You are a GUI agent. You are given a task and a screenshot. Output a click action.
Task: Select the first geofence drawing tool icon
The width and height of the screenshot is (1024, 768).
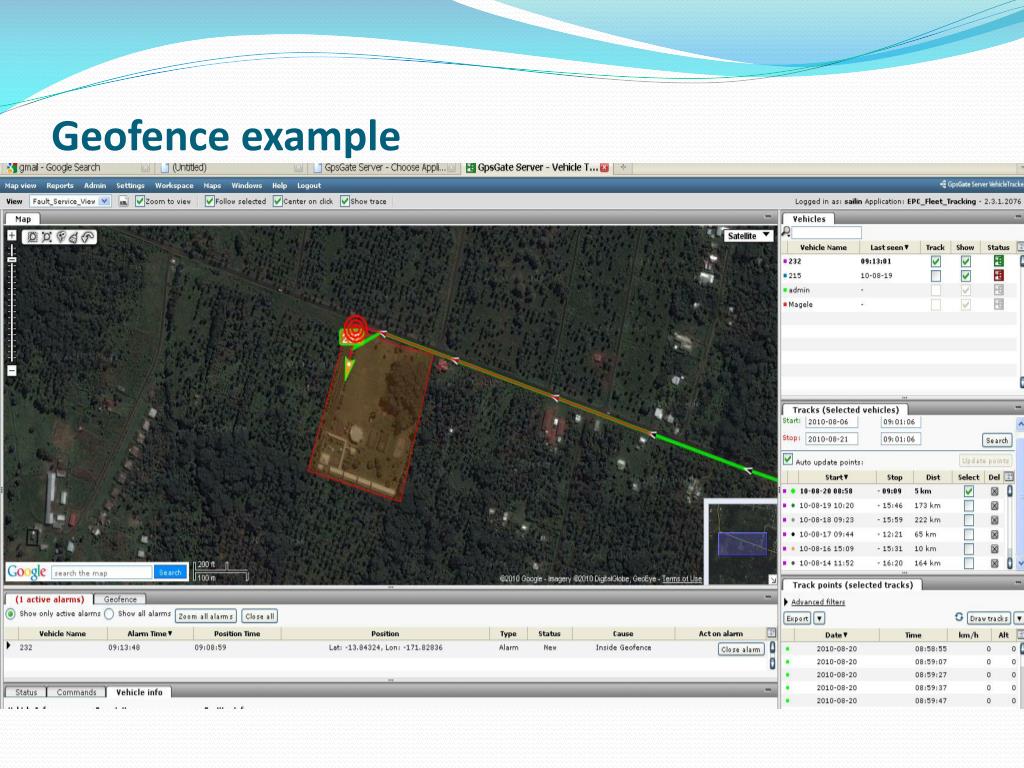click(32, 237)
